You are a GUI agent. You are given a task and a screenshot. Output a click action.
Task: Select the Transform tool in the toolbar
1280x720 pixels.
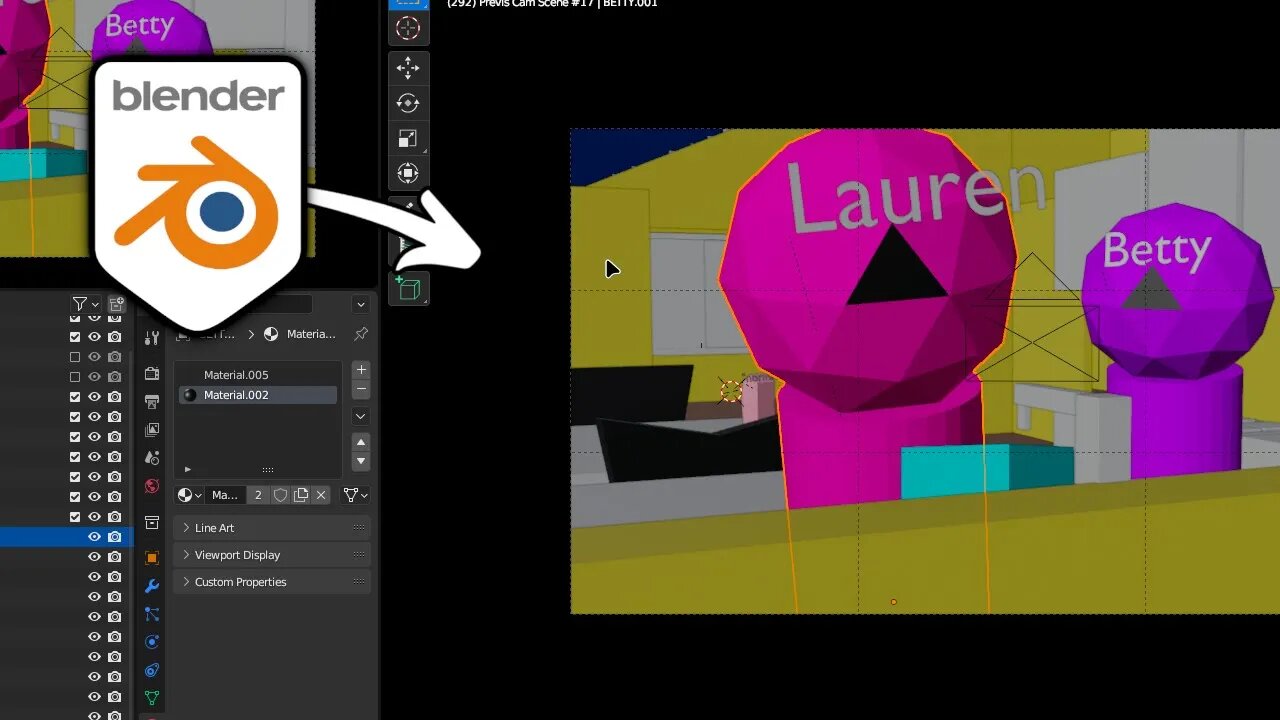[x=408, y=174]
